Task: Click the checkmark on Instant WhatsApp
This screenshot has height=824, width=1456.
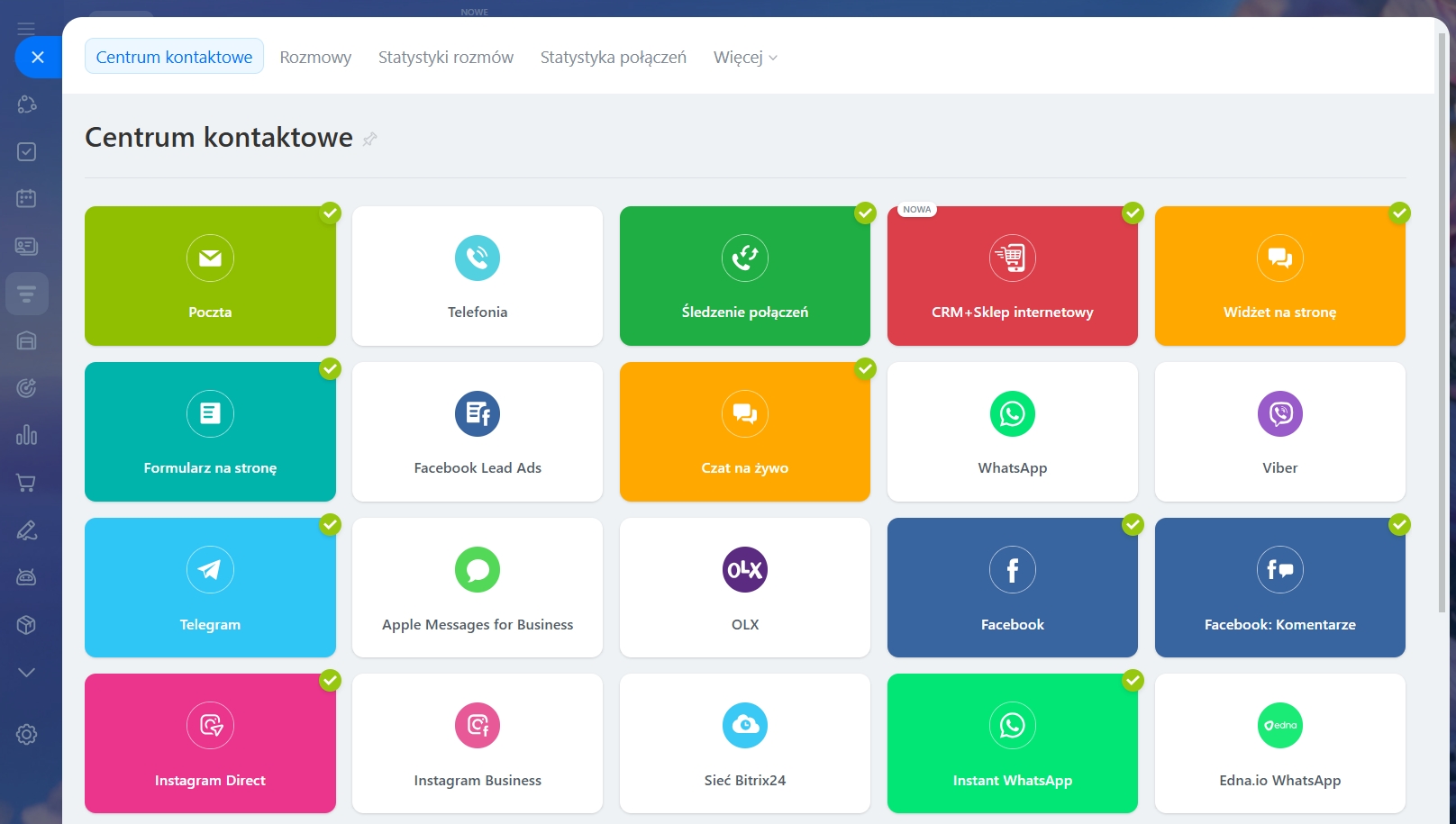Action: pyautogui.click(x=1133, y=680)
